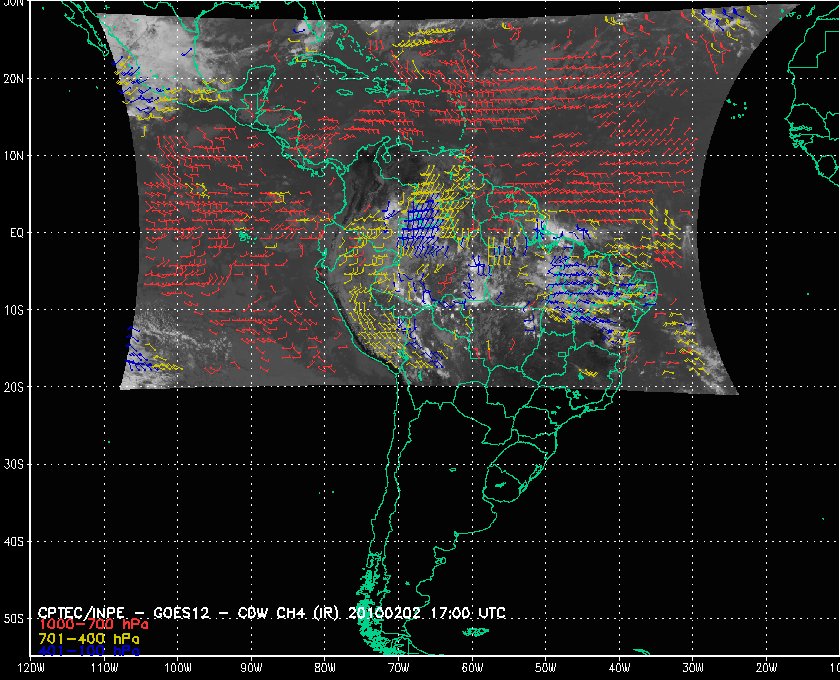Click the CPTEC/INPE text in caption
Screen dimensions: 840x680
(x=81, y=613)
